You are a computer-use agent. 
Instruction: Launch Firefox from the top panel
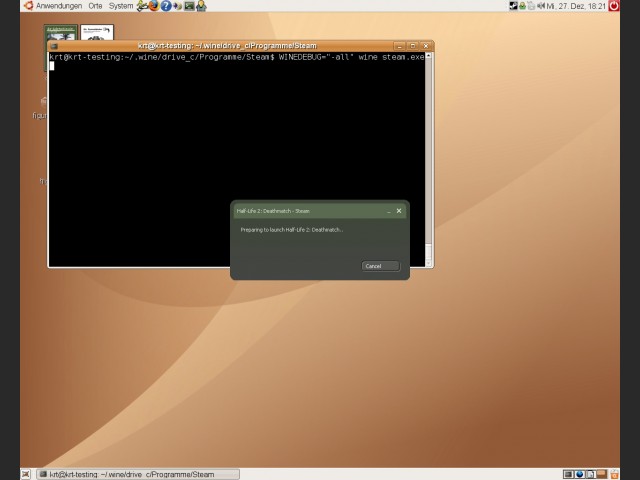pos(153,6)
